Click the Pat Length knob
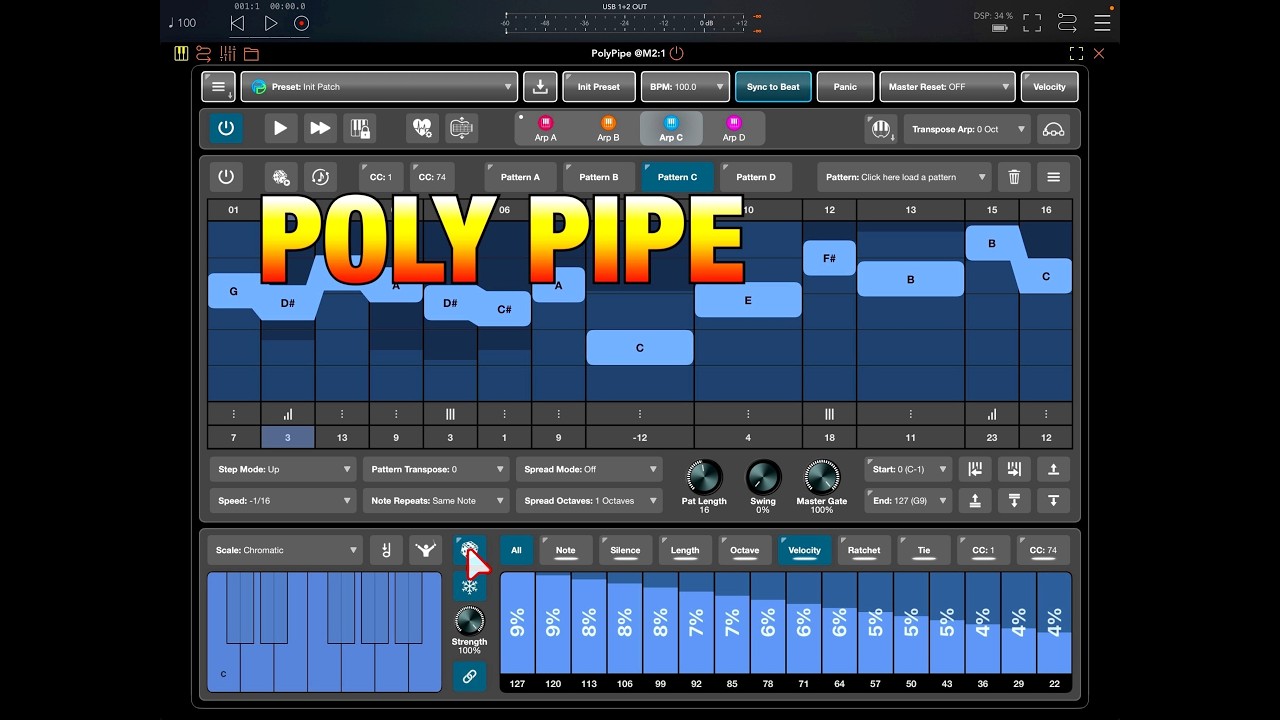 (x=703, y=477)
